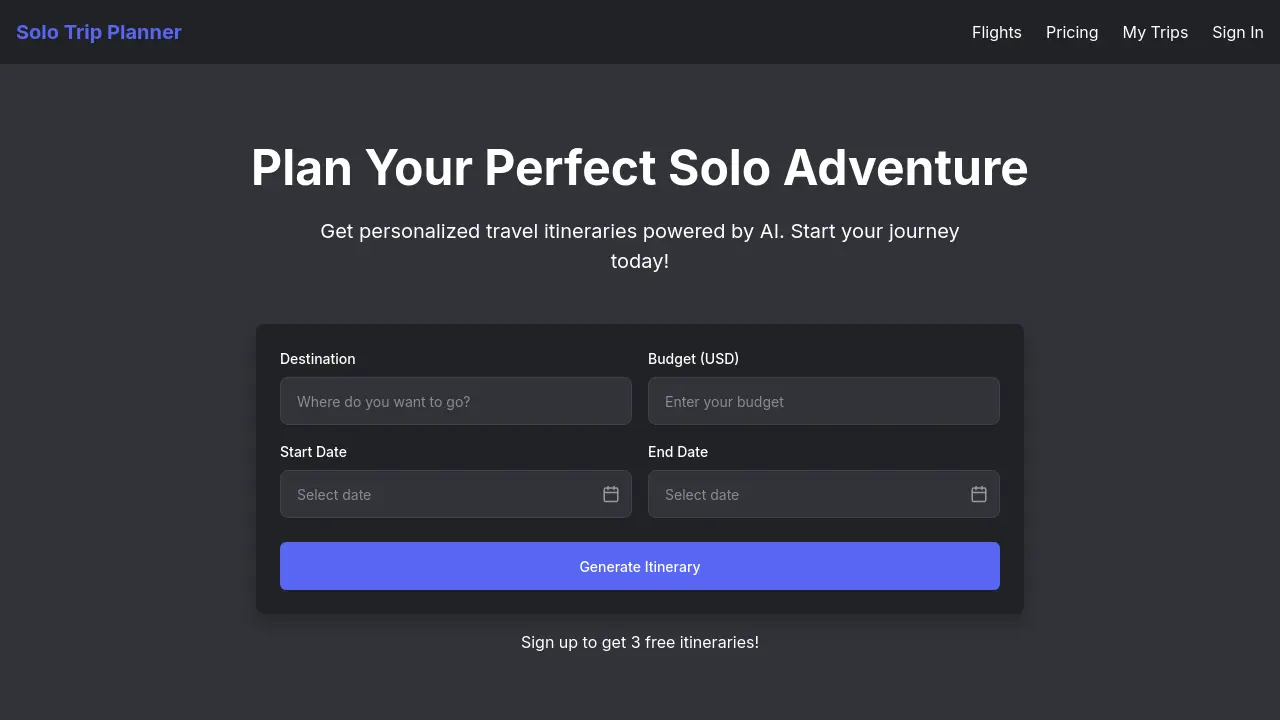This screenshot has width=1280, height=720.
Task: Open the End Date calendar icon
Action: [978, 494]
